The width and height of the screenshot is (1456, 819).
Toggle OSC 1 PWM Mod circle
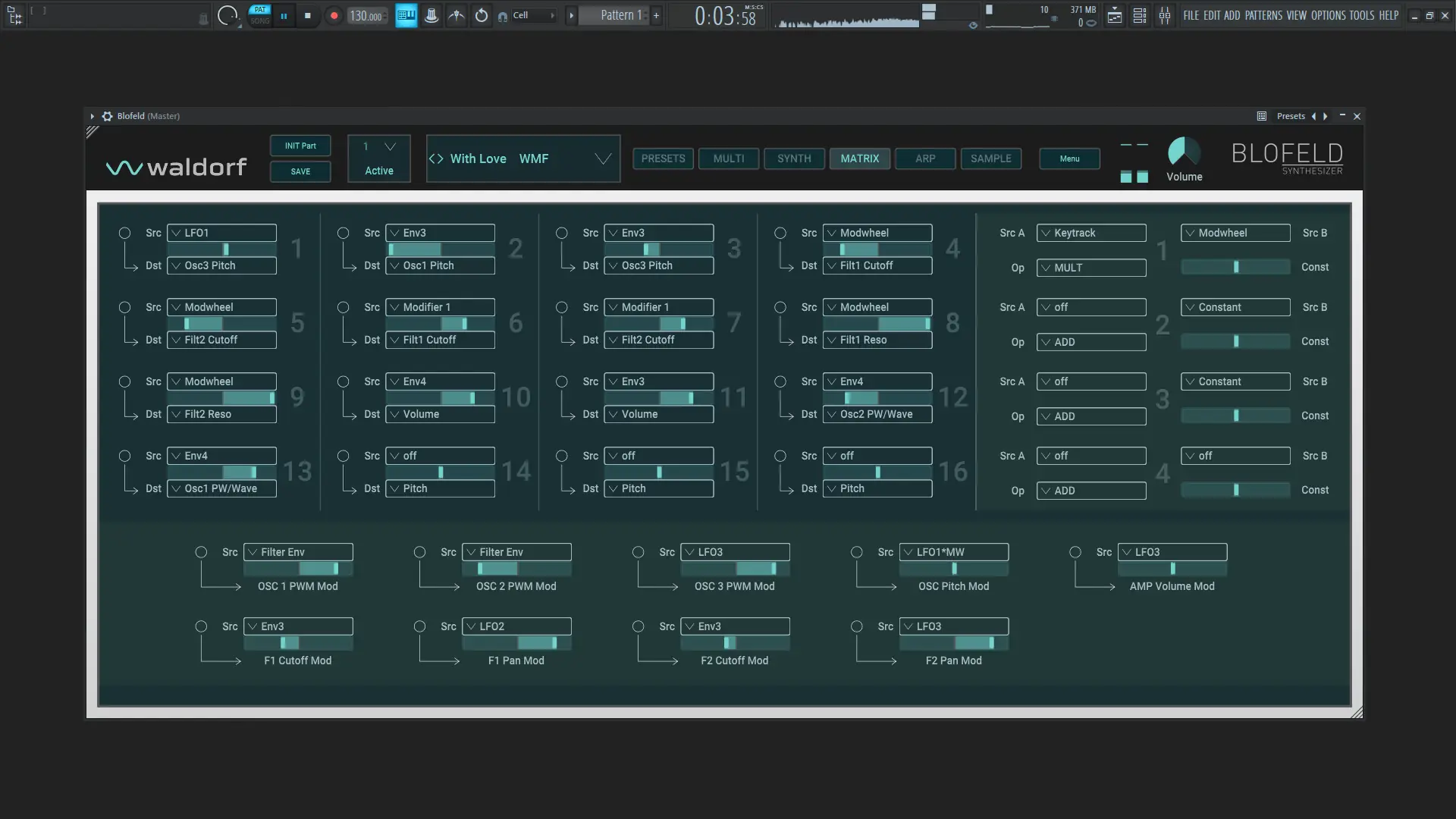click(201, 552)
